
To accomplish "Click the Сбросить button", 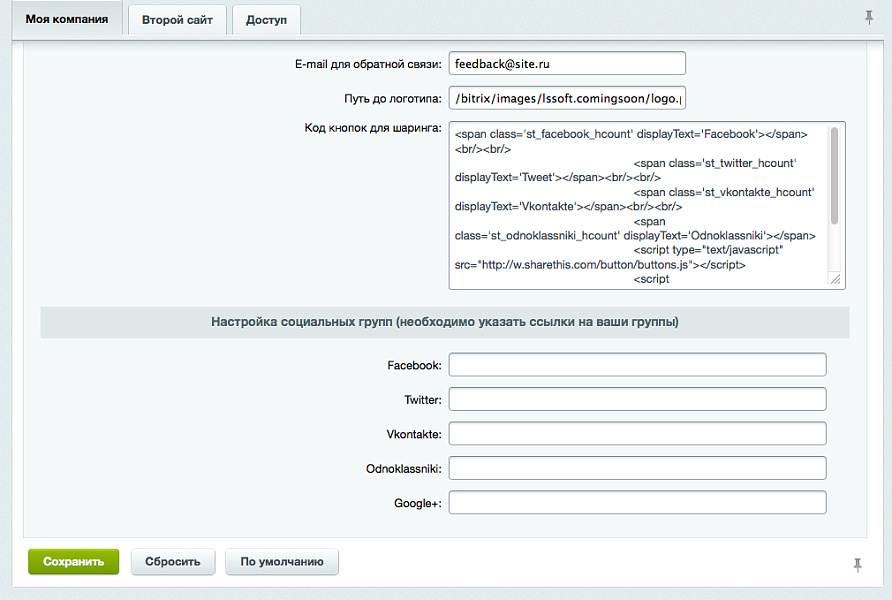I will click(172, 562).
